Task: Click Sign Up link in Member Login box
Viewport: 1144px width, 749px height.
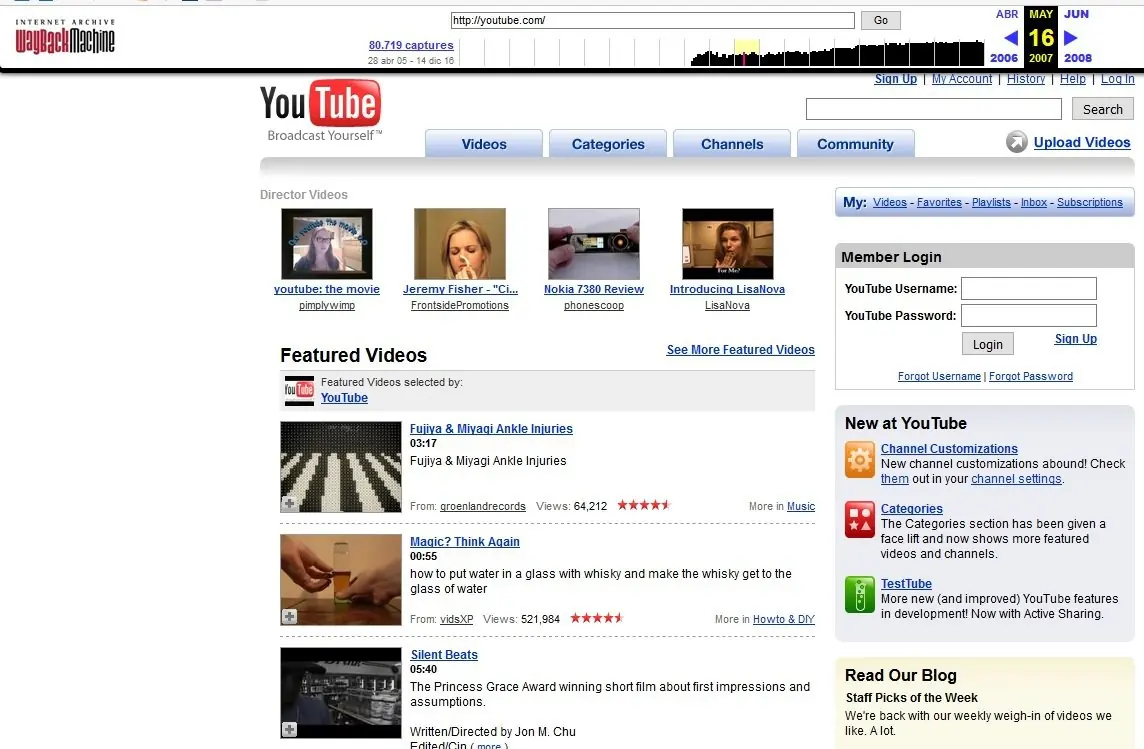Action: 1075,338
